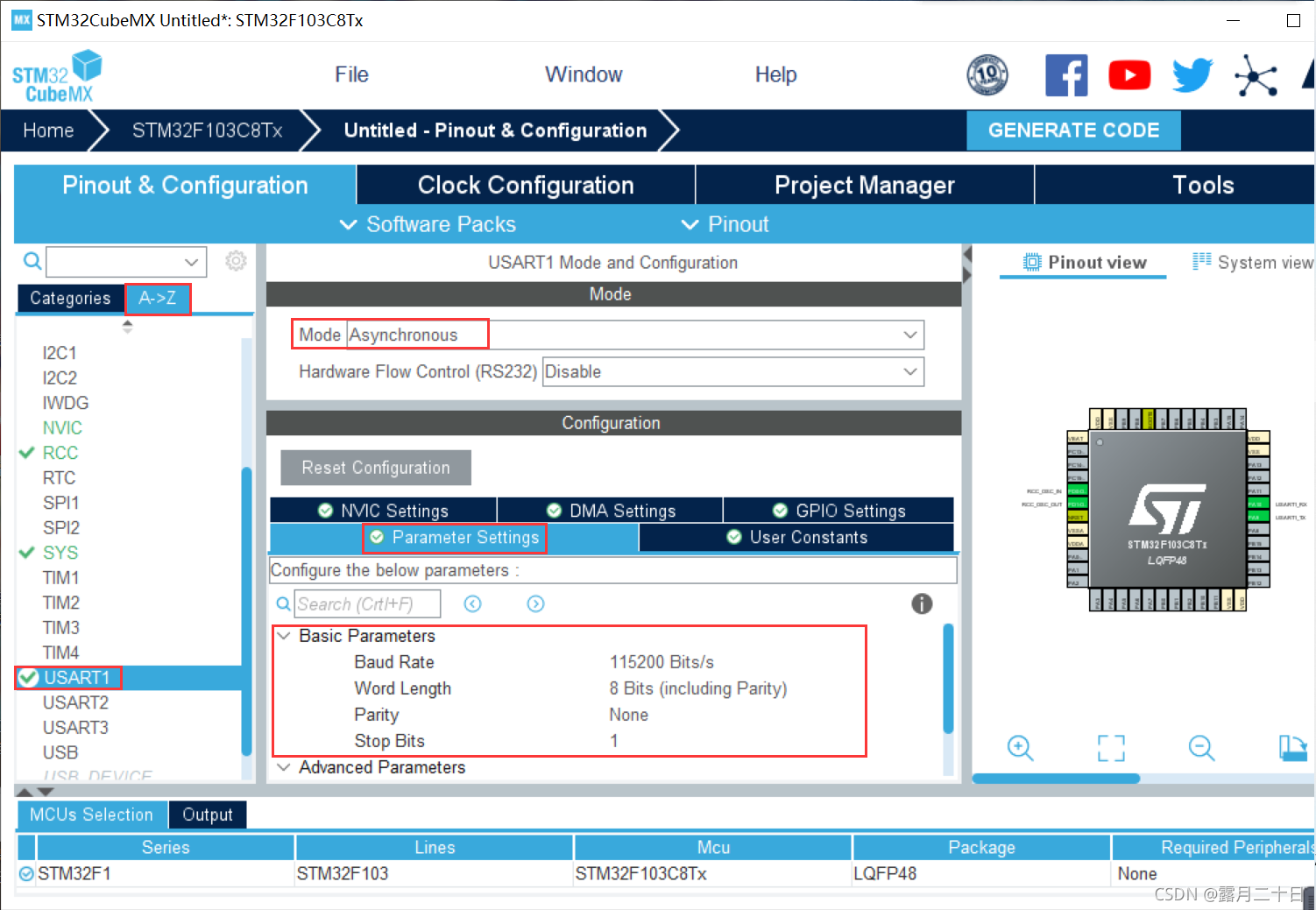Click the green check beside RCC

[27, 453]
